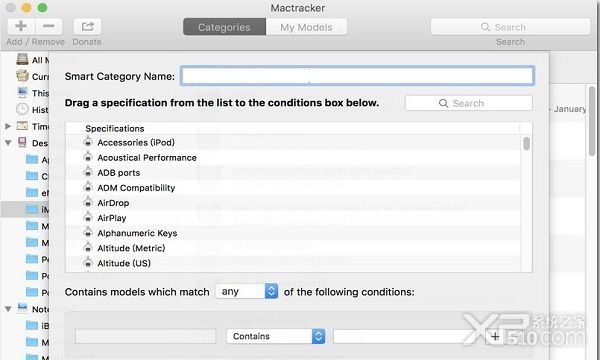The width and height of the screenshot is (600, 360).
Task: Click the main window model list scrollbar
Action: click(x=592, y=121)
